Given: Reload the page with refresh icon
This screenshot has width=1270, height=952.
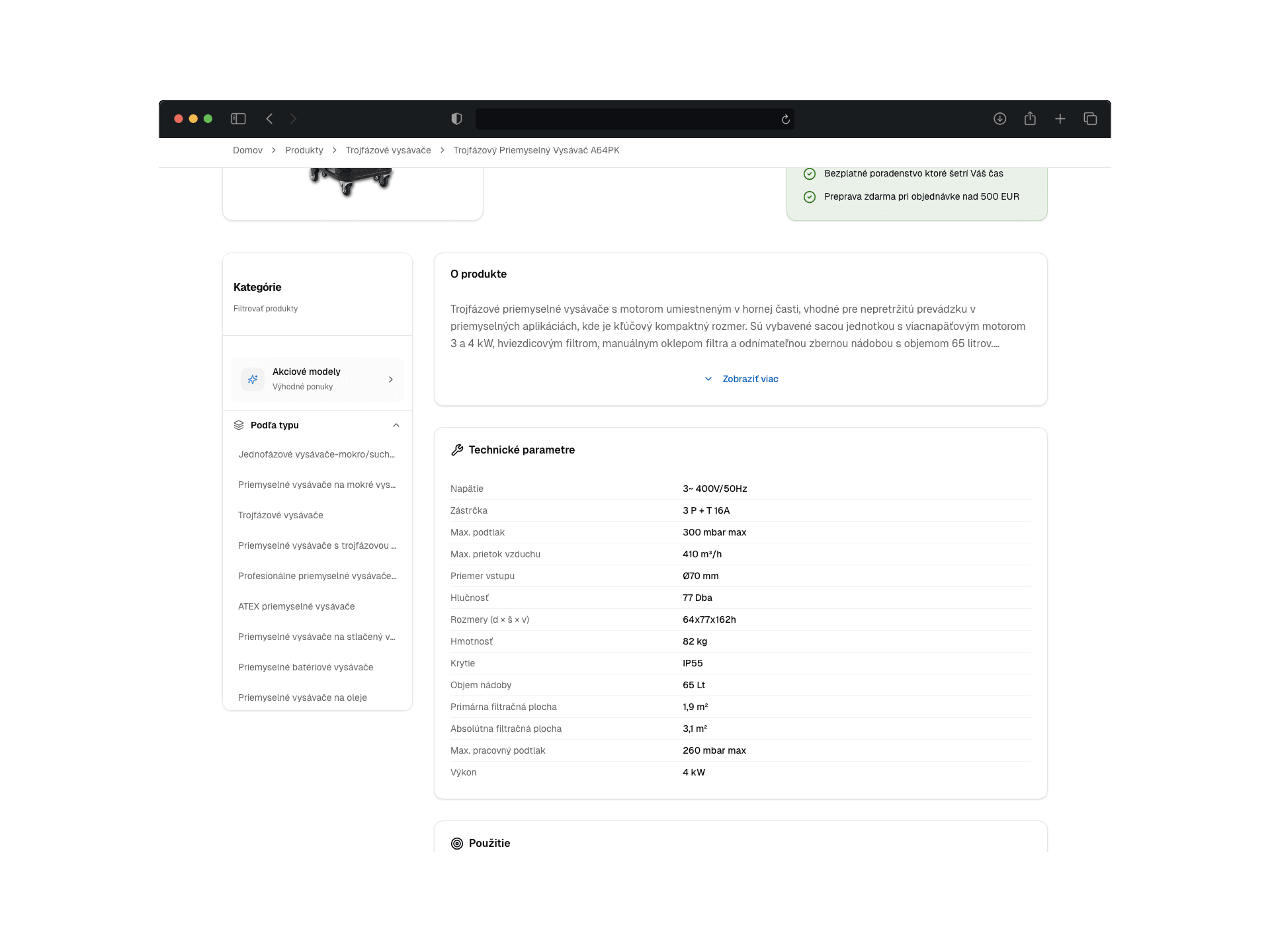Looking at the screenshot, I should point(785,120).
